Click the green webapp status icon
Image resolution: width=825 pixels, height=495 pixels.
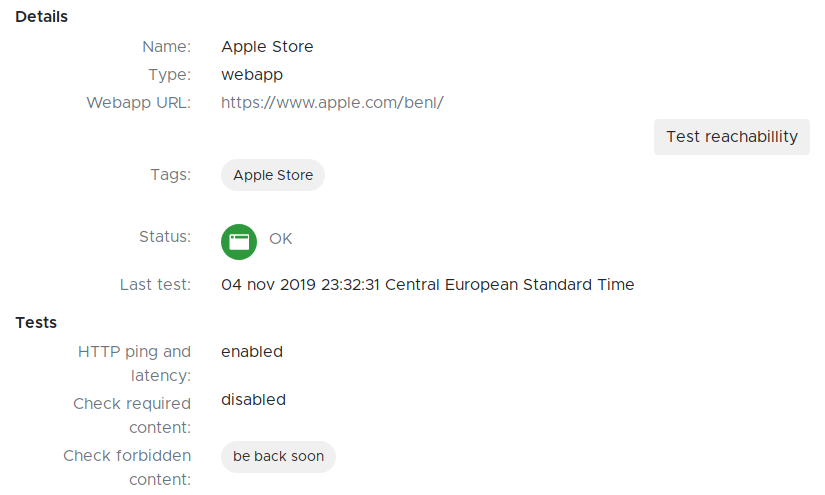point(239,241)
